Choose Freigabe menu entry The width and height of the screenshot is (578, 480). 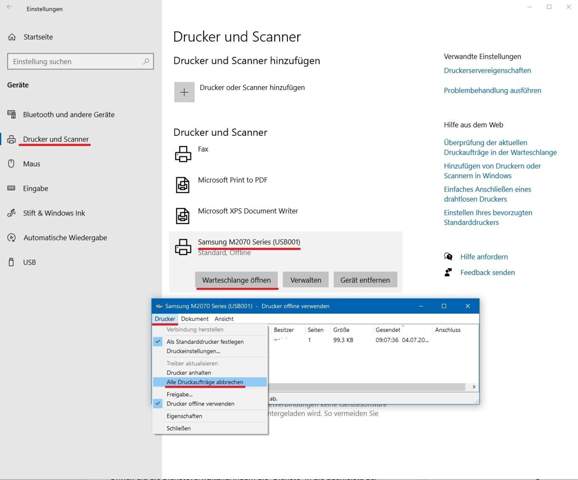[x=210, y=394]
